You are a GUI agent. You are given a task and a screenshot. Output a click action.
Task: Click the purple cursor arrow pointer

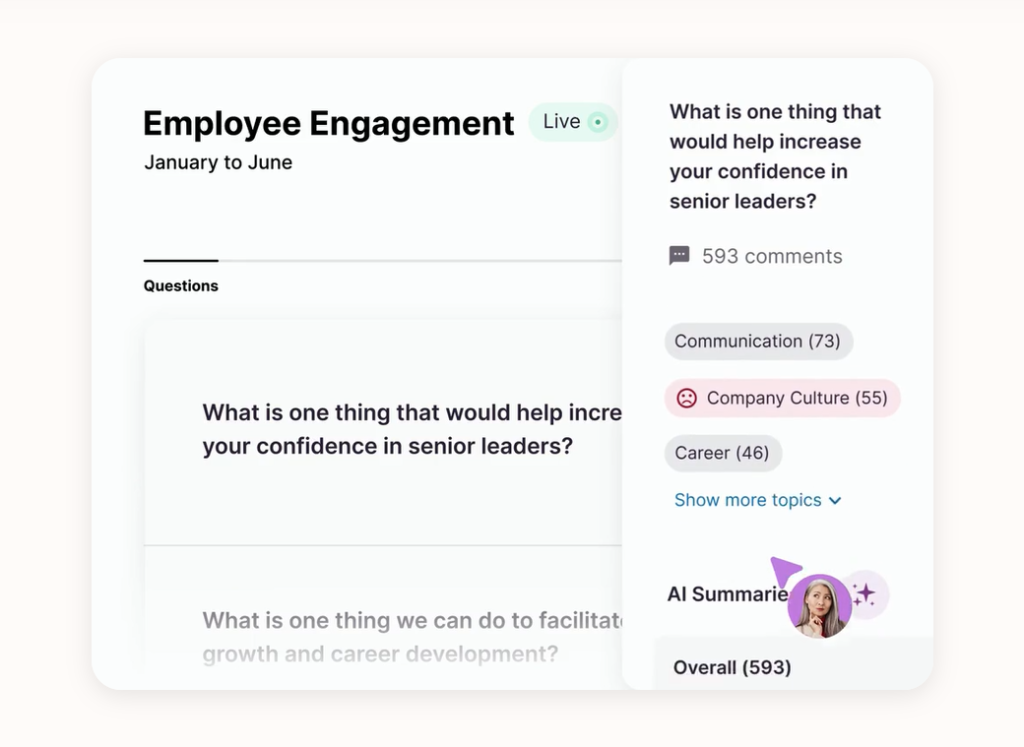(x=784, y=572)
